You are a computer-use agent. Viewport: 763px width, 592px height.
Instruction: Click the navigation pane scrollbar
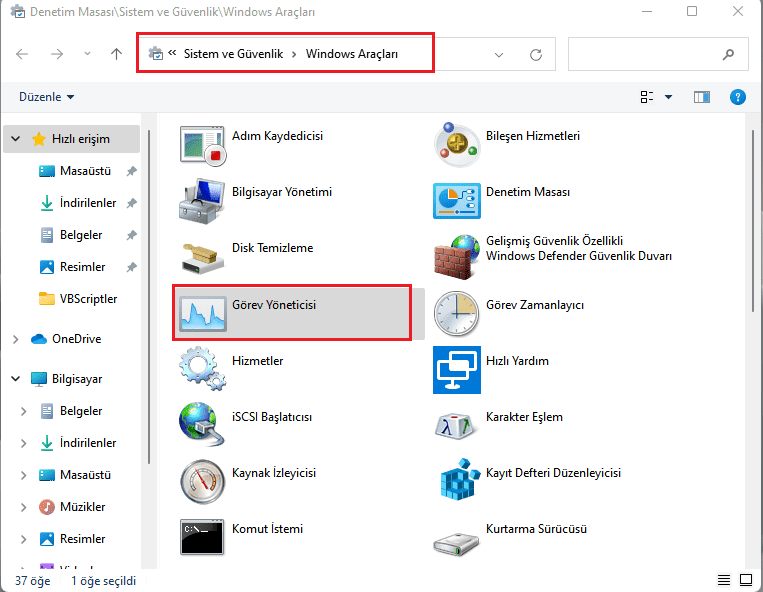(x=149, y=297)
